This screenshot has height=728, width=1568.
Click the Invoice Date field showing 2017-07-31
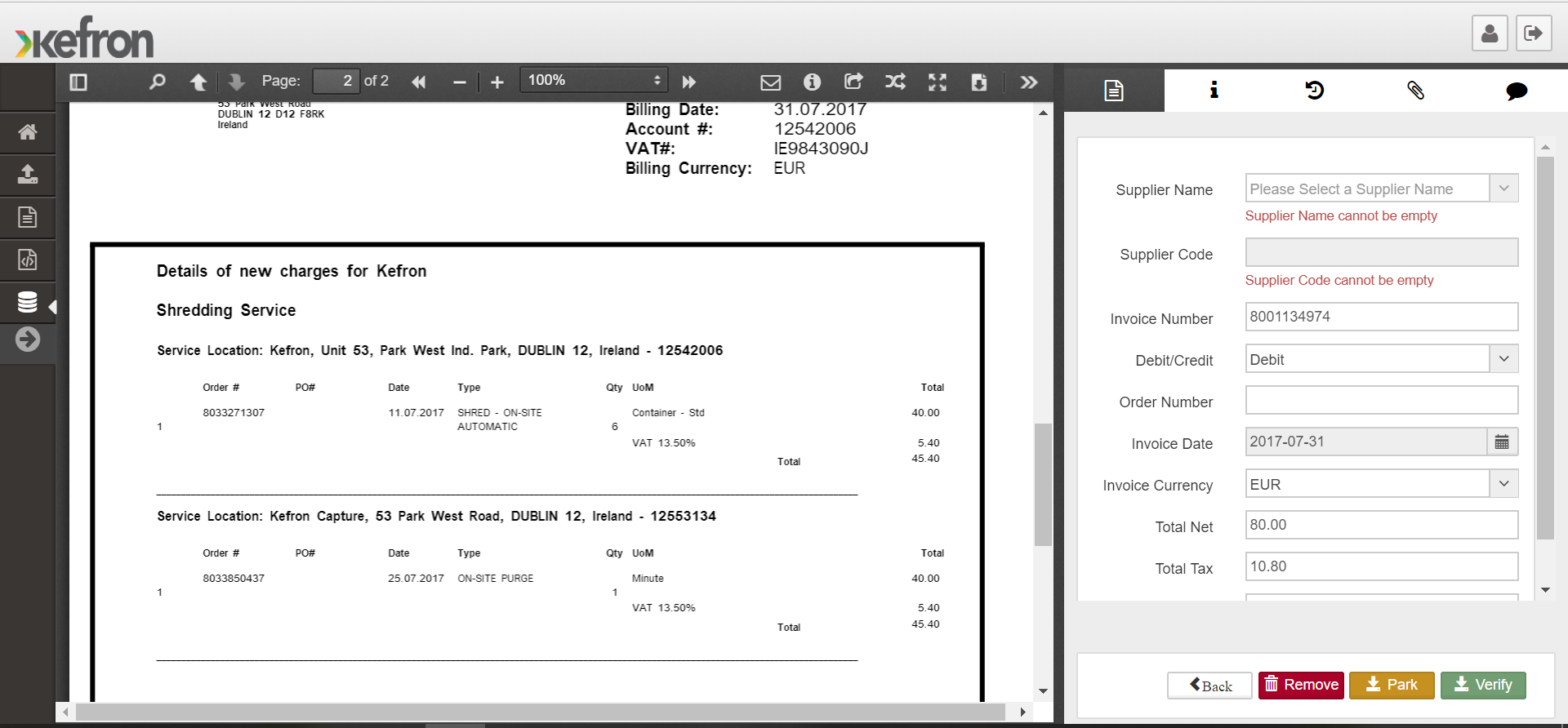[x=1365, y=442]
